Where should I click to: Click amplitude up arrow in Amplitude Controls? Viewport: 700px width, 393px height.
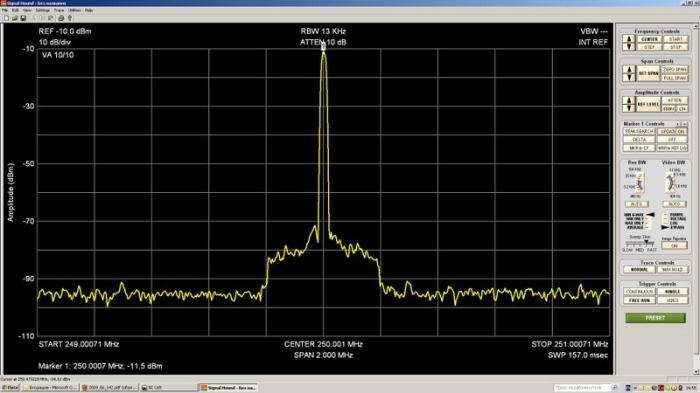(x=629, y=100)
